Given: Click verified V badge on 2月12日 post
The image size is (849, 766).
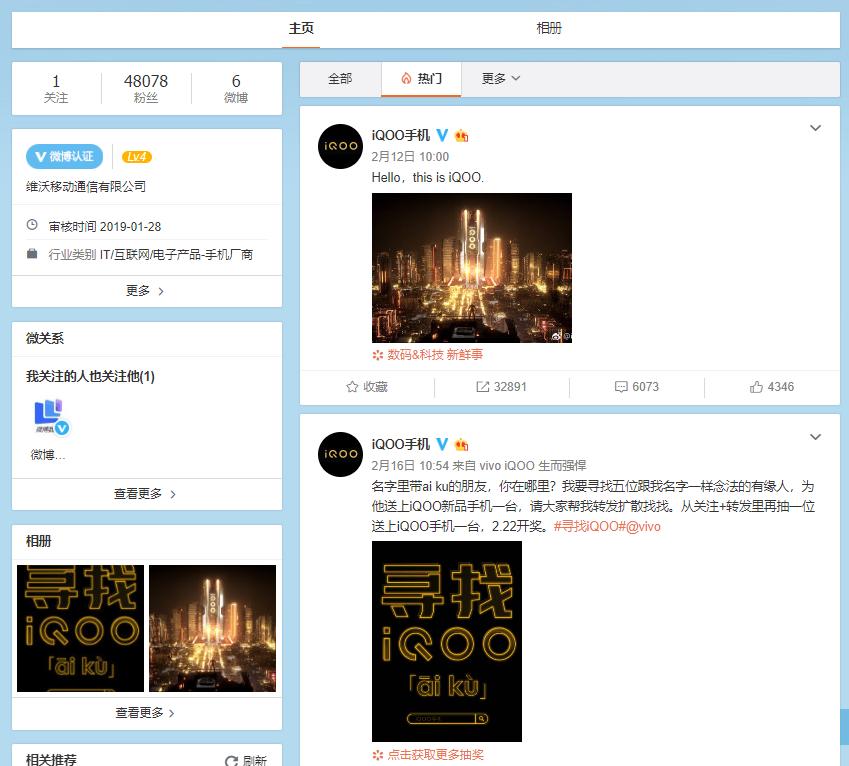Looking at the screenshot, I should pos(442,135).
